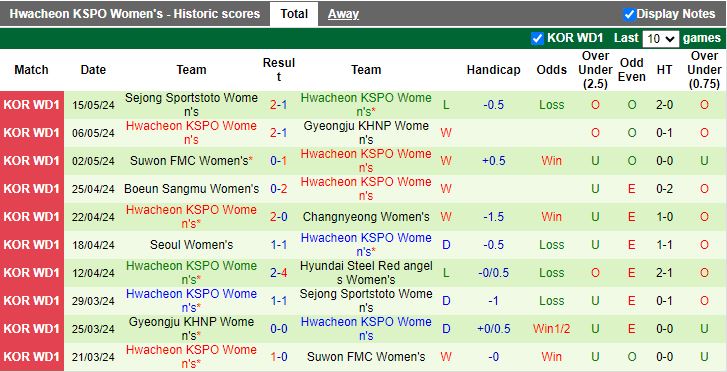Image resolution: width=727 pixels, height=372 pixels.
Task: Open Gyeongju KHNP Women's on 06/05/24 match
Action: click(366, 133)
